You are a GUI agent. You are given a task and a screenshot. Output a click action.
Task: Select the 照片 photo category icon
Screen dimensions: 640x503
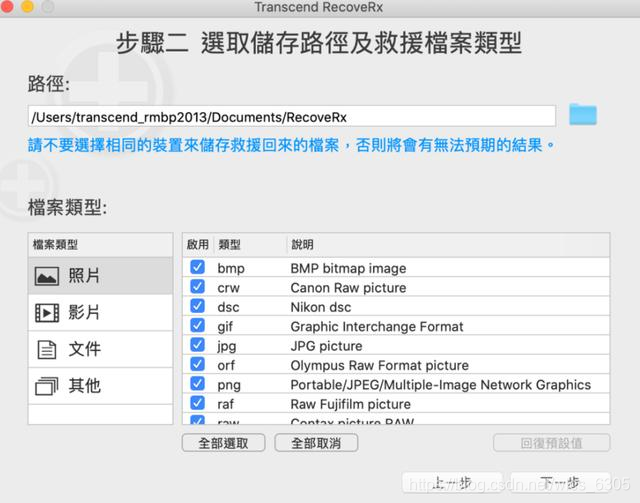47,276
